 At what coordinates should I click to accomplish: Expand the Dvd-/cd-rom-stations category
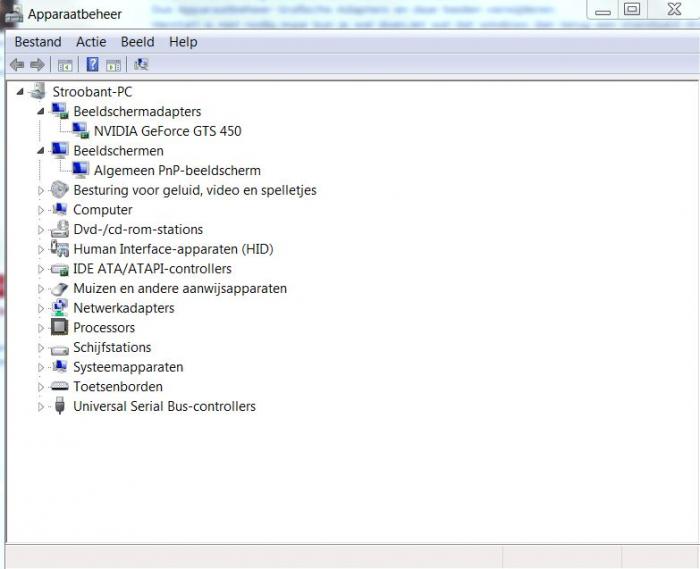click(41, 230)
